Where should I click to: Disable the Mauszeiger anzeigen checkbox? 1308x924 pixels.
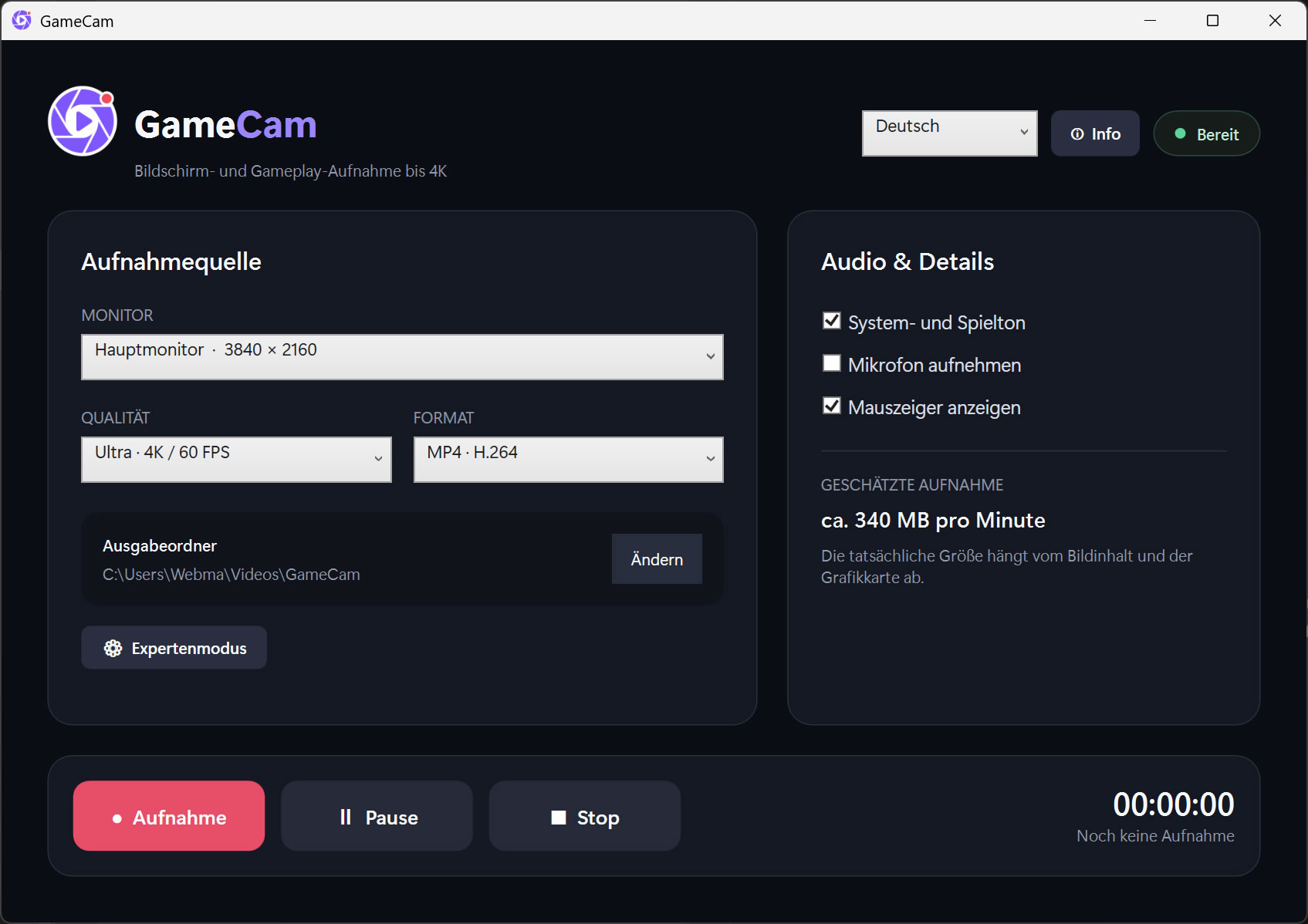[832, 406]
